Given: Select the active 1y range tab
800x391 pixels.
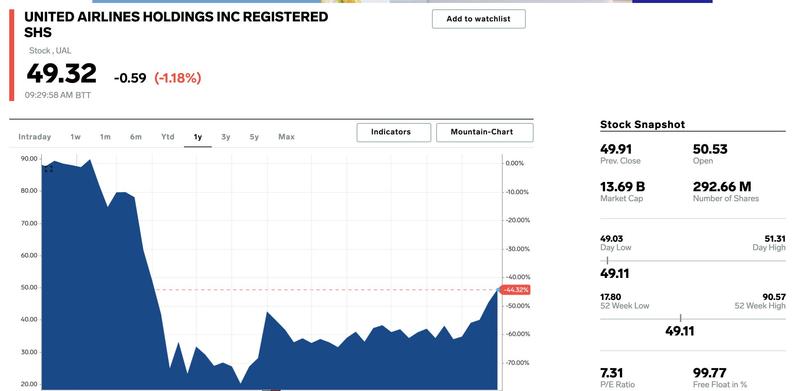Looking at the screenshot, I should (x=198, y=137).
